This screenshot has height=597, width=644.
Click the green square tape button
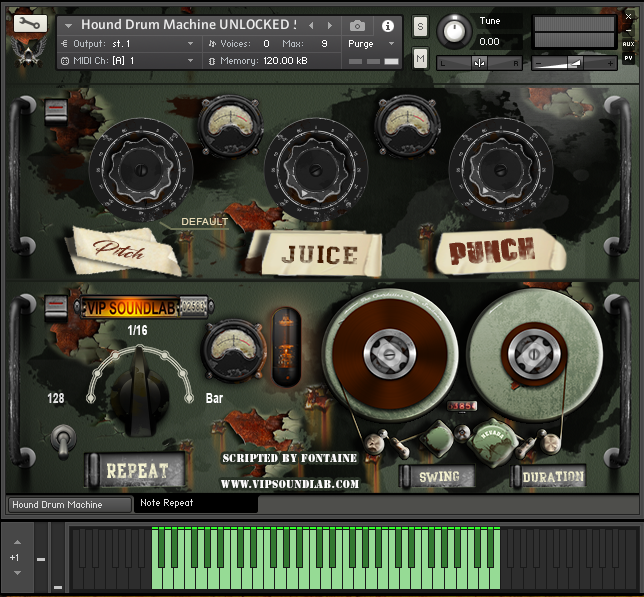(x=438, y=438)
